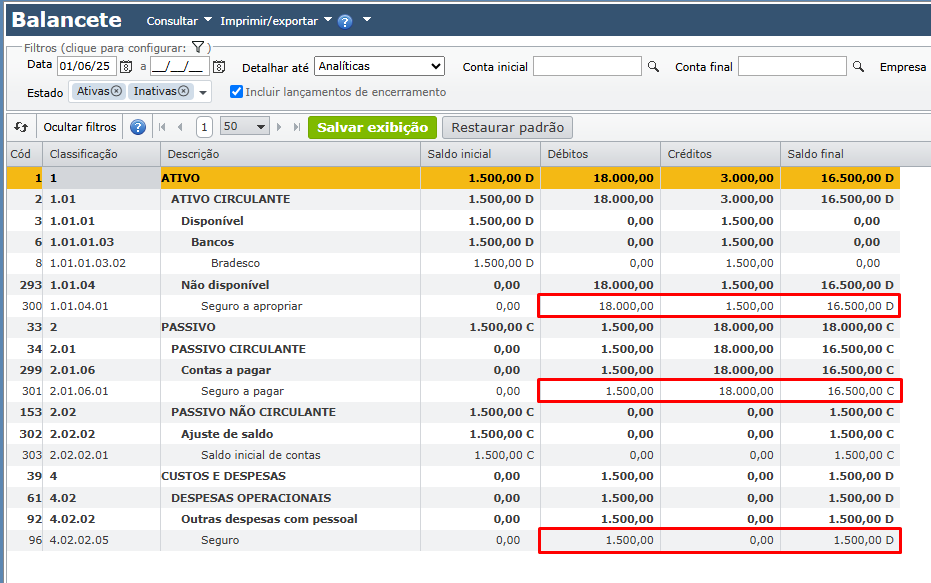
Task: Click the Salvar exibição button
Action: [372, 127]
